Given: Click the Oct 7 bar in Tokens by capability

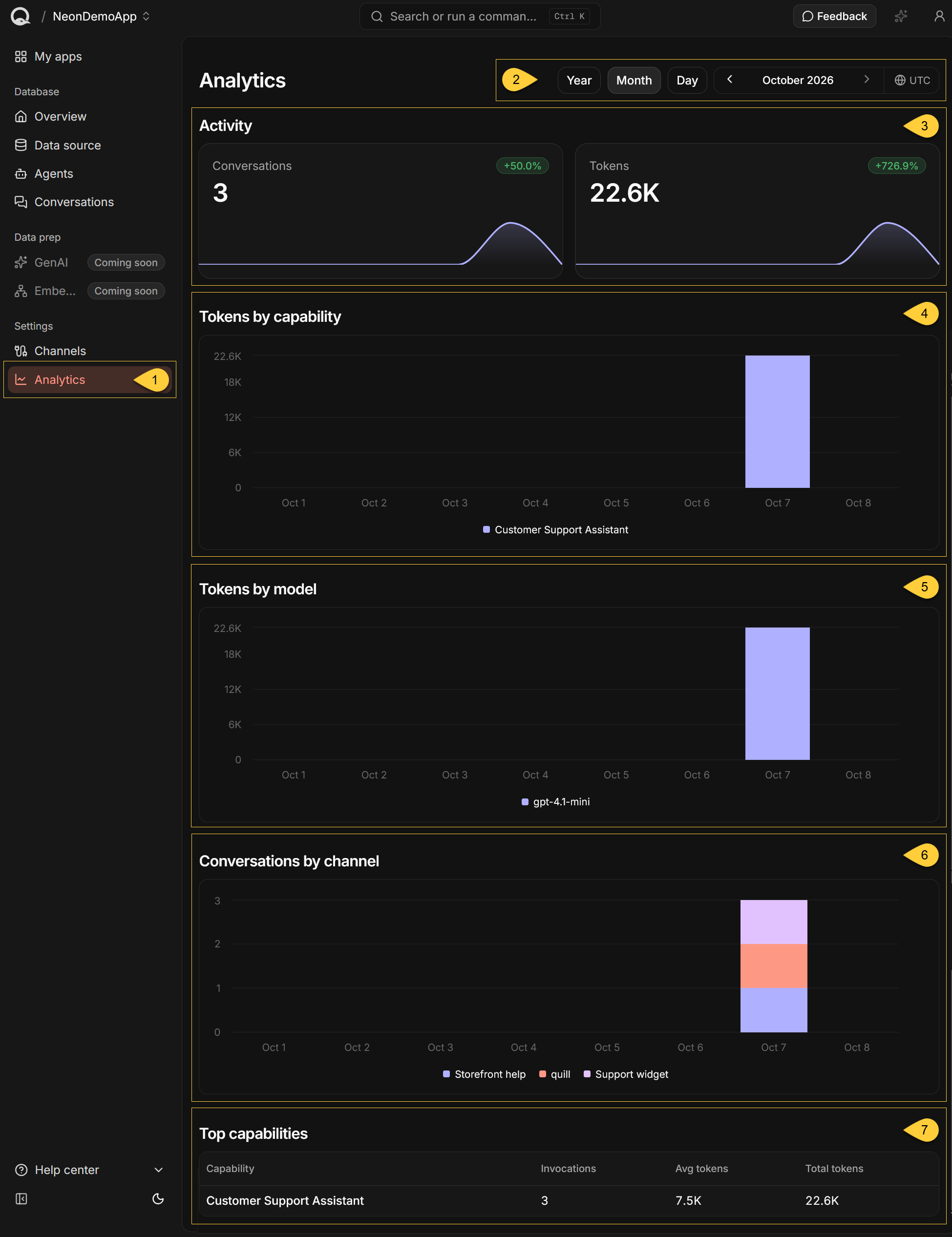Looking at the screenshot, I should (x=777, y=421).
